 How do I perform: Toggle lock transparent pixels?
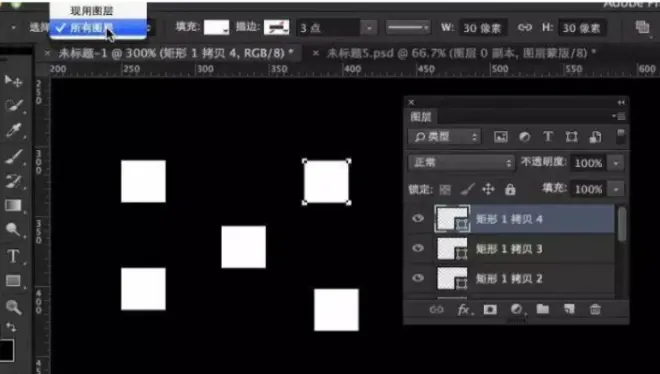445,190
